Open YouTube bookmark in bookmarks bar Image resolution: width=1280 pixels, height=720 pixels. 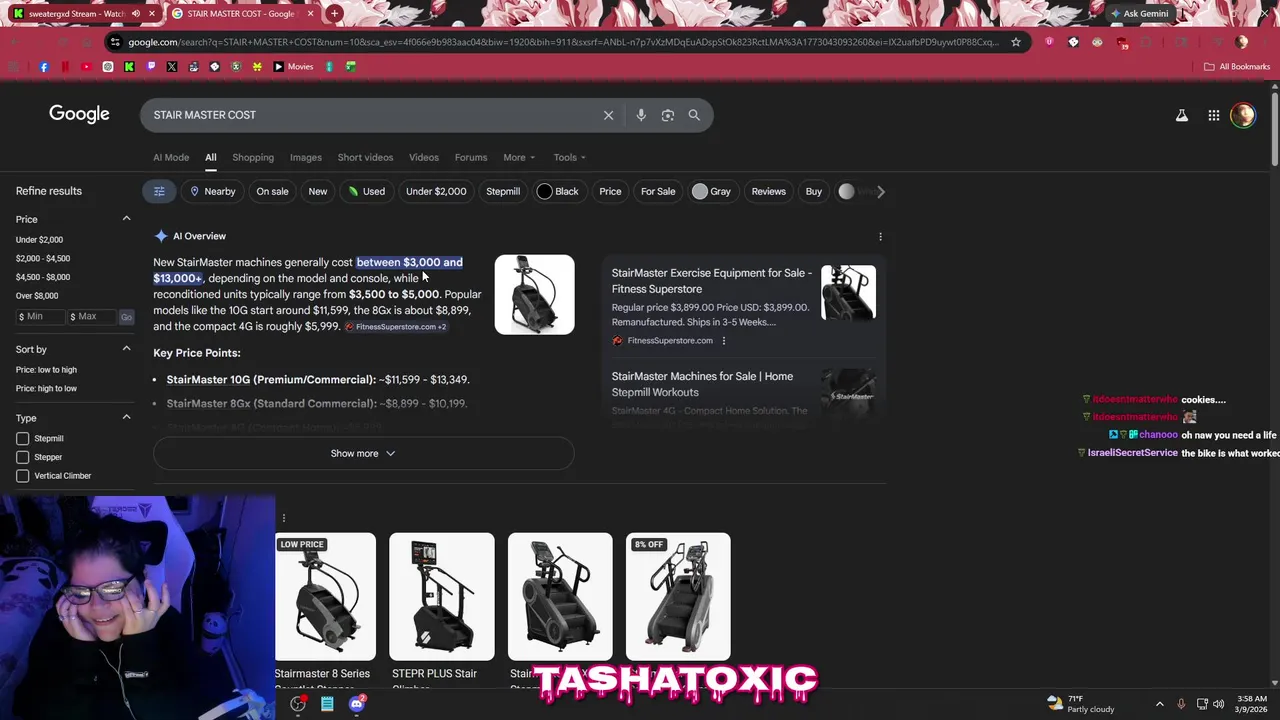[87, 67]
